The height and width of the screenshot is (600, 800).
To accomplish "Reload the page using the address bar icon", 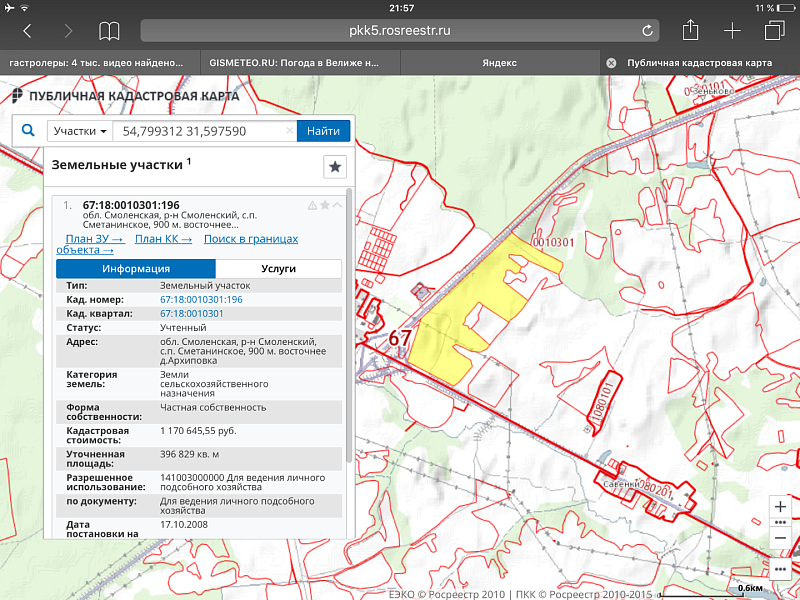I will tap(648, 31).
